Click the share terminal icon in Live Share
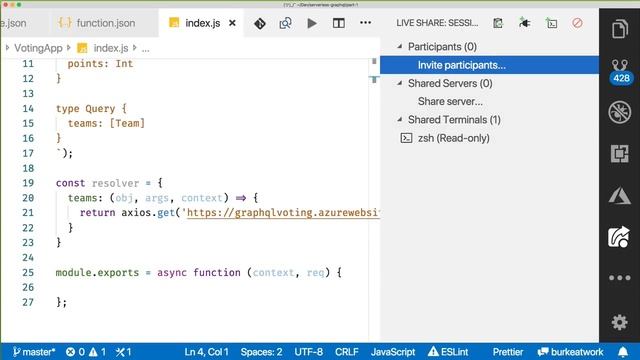Image resolution: width=640 pixels, height=360 pixels. 551,23
